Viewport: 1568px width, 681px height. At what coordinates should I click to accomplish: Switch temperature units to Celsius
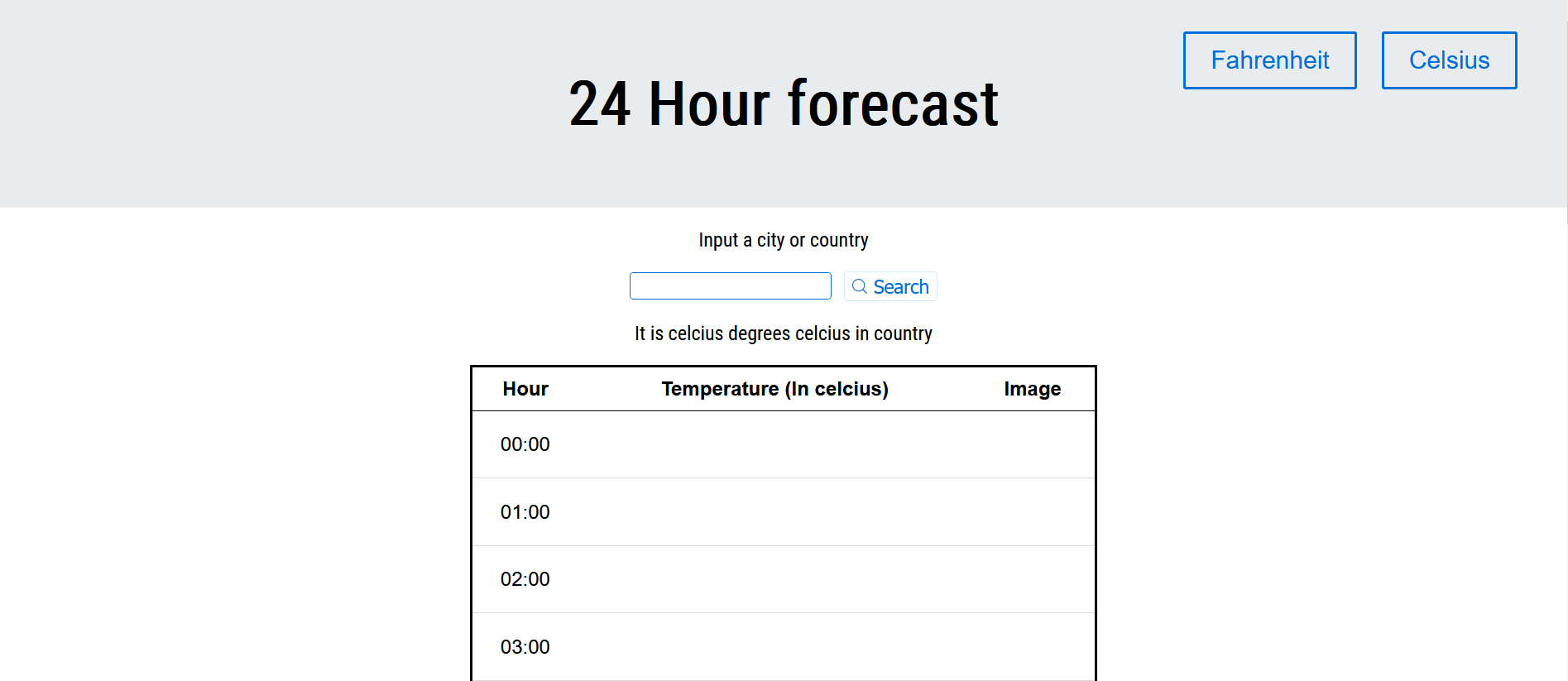pos(1448,60)
